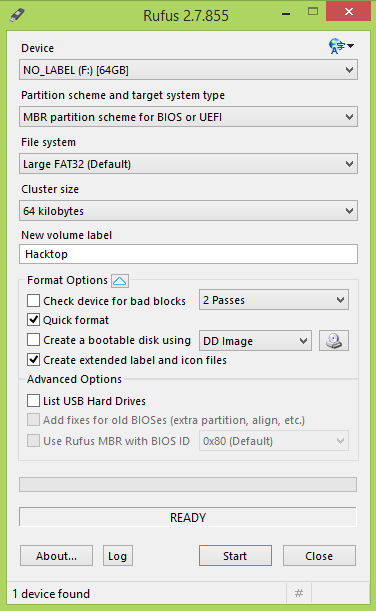
Task: Uncheck Create extended label and icon files
Action: click(34, 360)
